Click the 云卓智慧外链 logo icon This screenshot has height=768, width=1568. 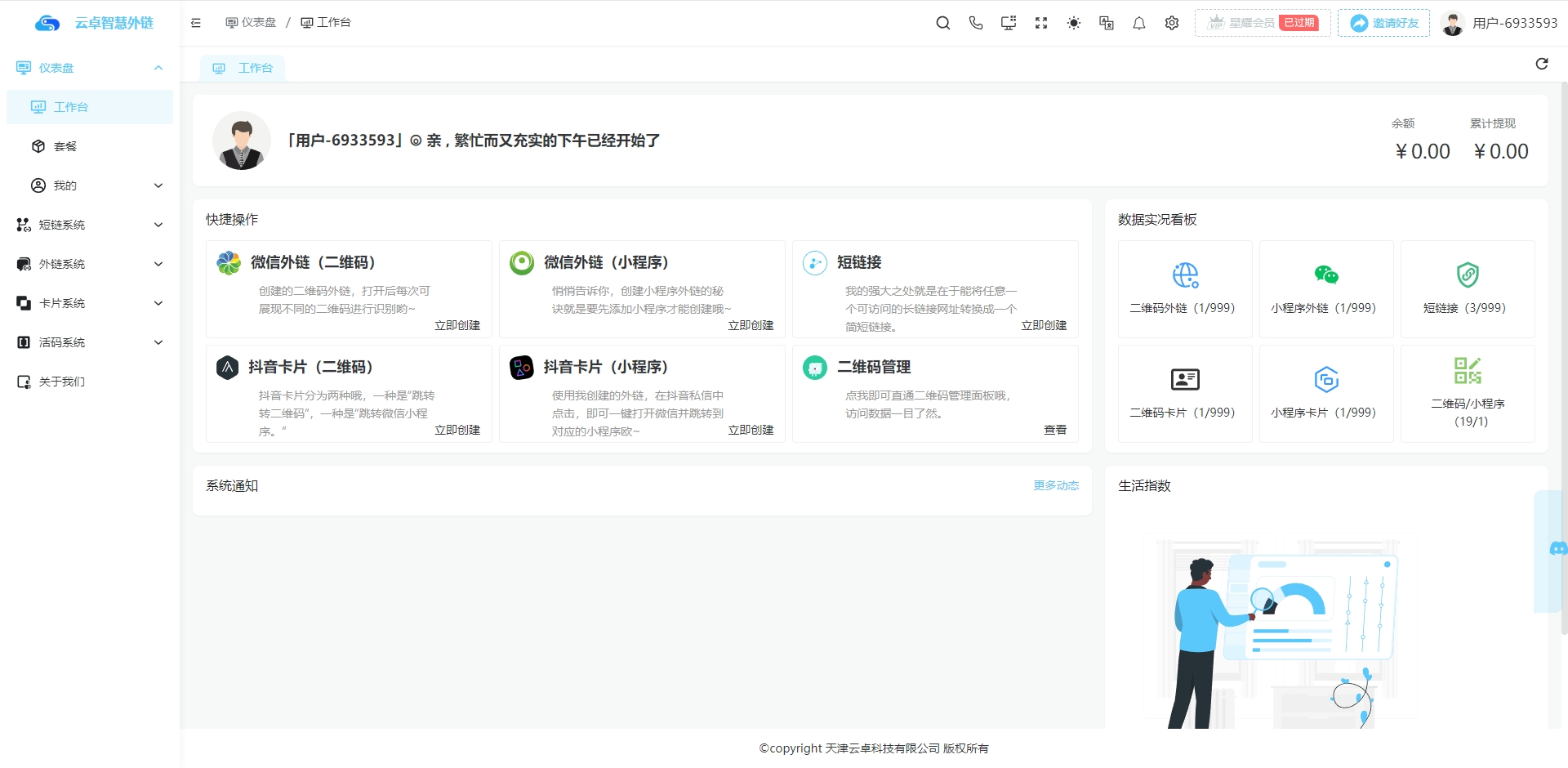tap(47, 23)
